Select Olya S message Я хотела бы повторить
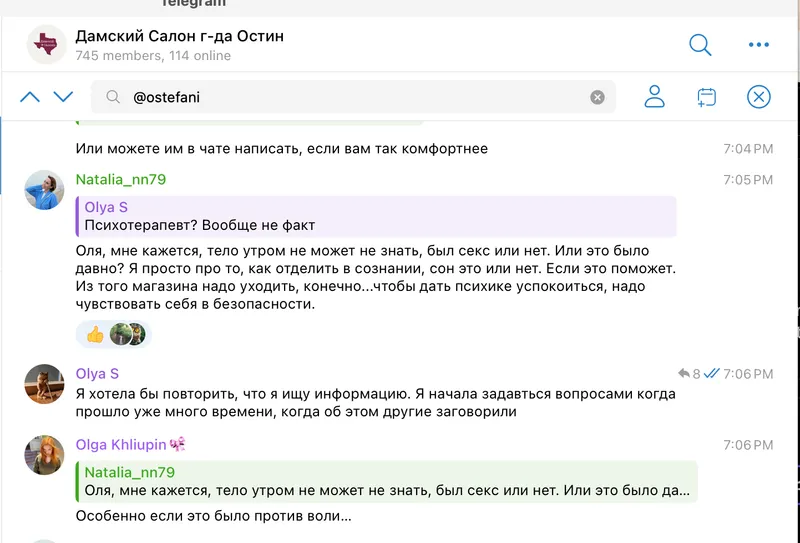Image resolution: width=800 pixels, height=543 pixels. point(376,403)
